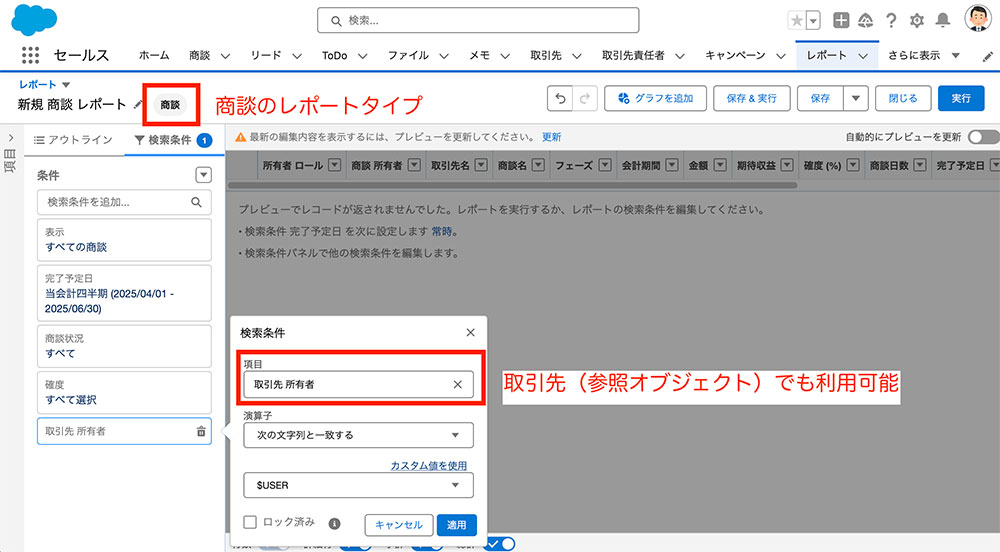Clear the 取引先 所有者 field value
The image size is (1000, 552).
click(457, 384)
